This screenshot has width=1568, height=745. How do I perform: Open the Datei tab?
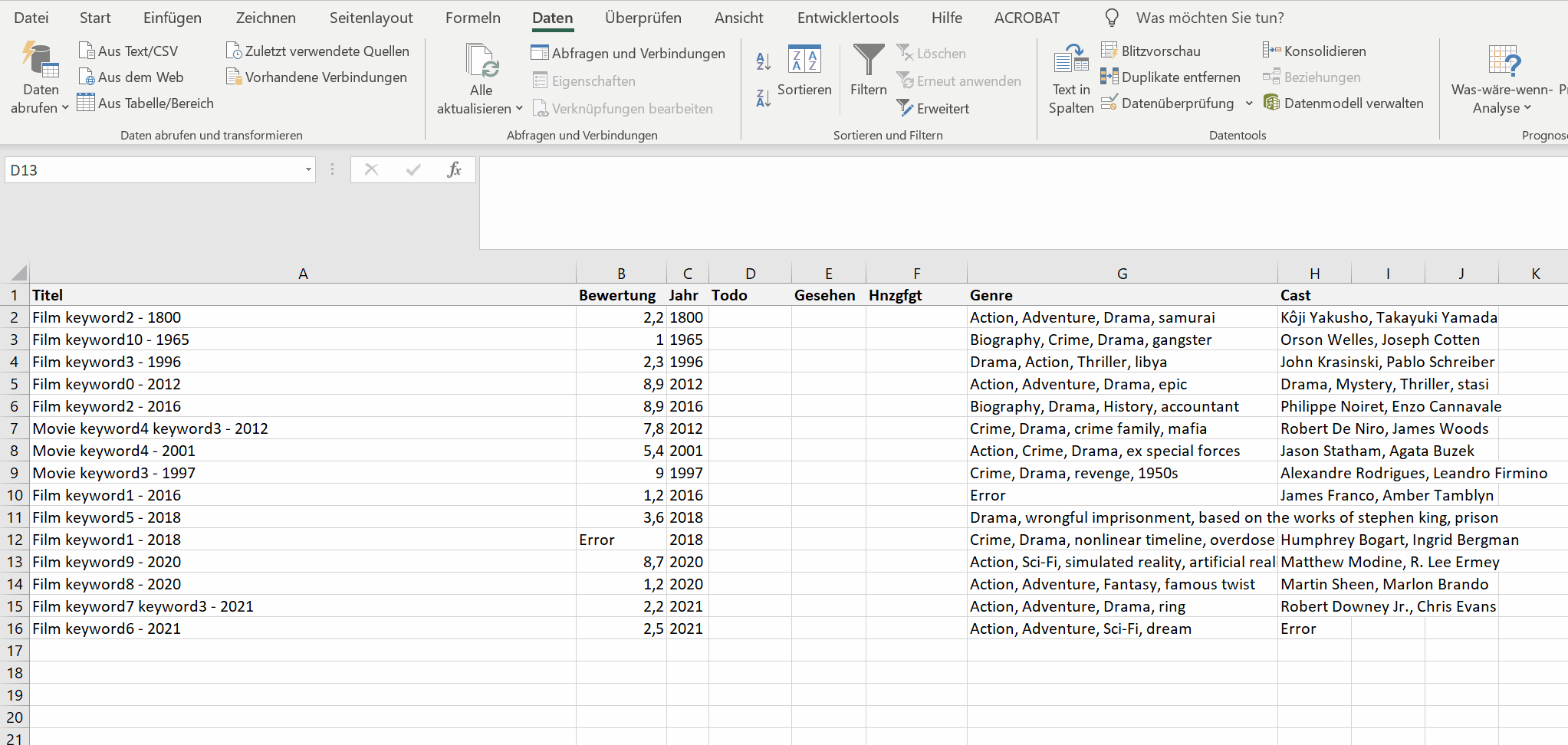[x=31, y=18]
